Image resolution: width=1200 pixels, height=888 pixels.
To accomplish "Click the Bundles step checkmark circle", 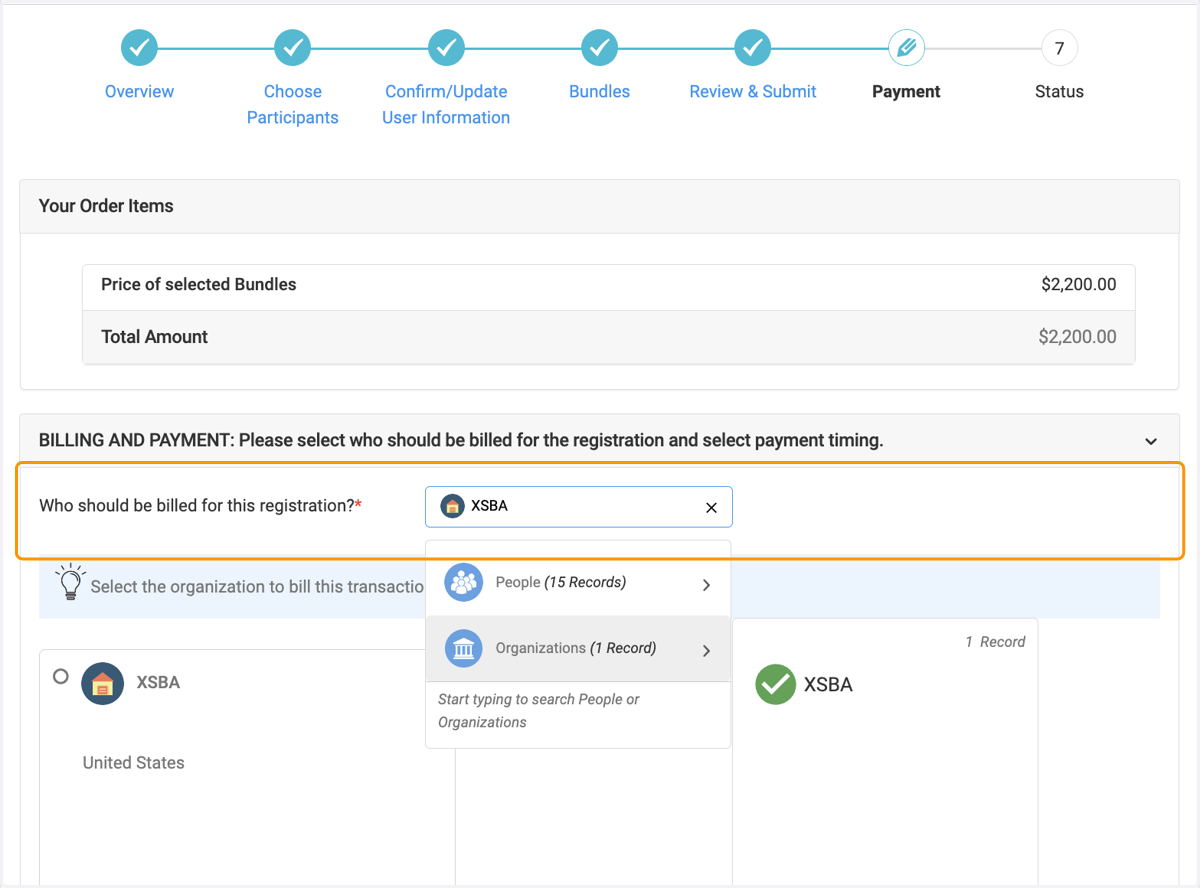I will pos(599,47).
